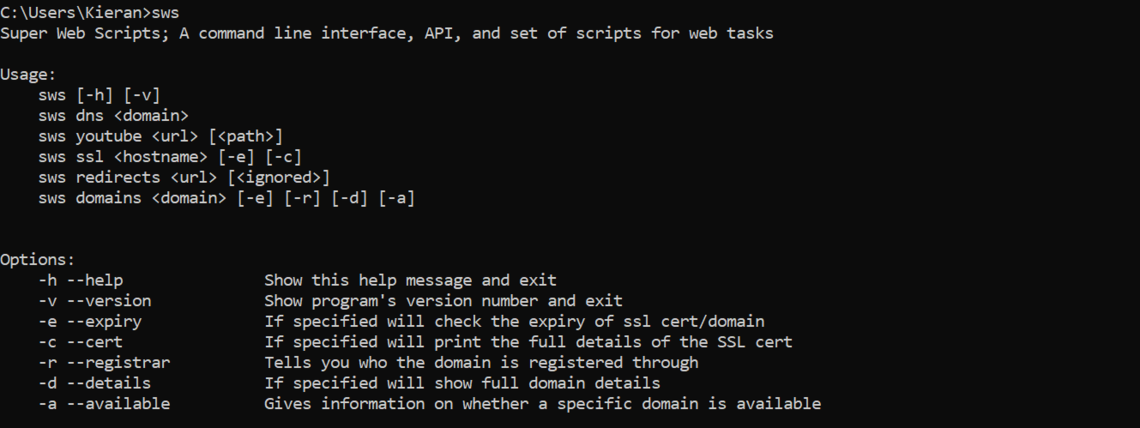Click the 'Super Web Scripts' description line
Image resolution: width=1140 pixels, height=428 pixels.
386,34
